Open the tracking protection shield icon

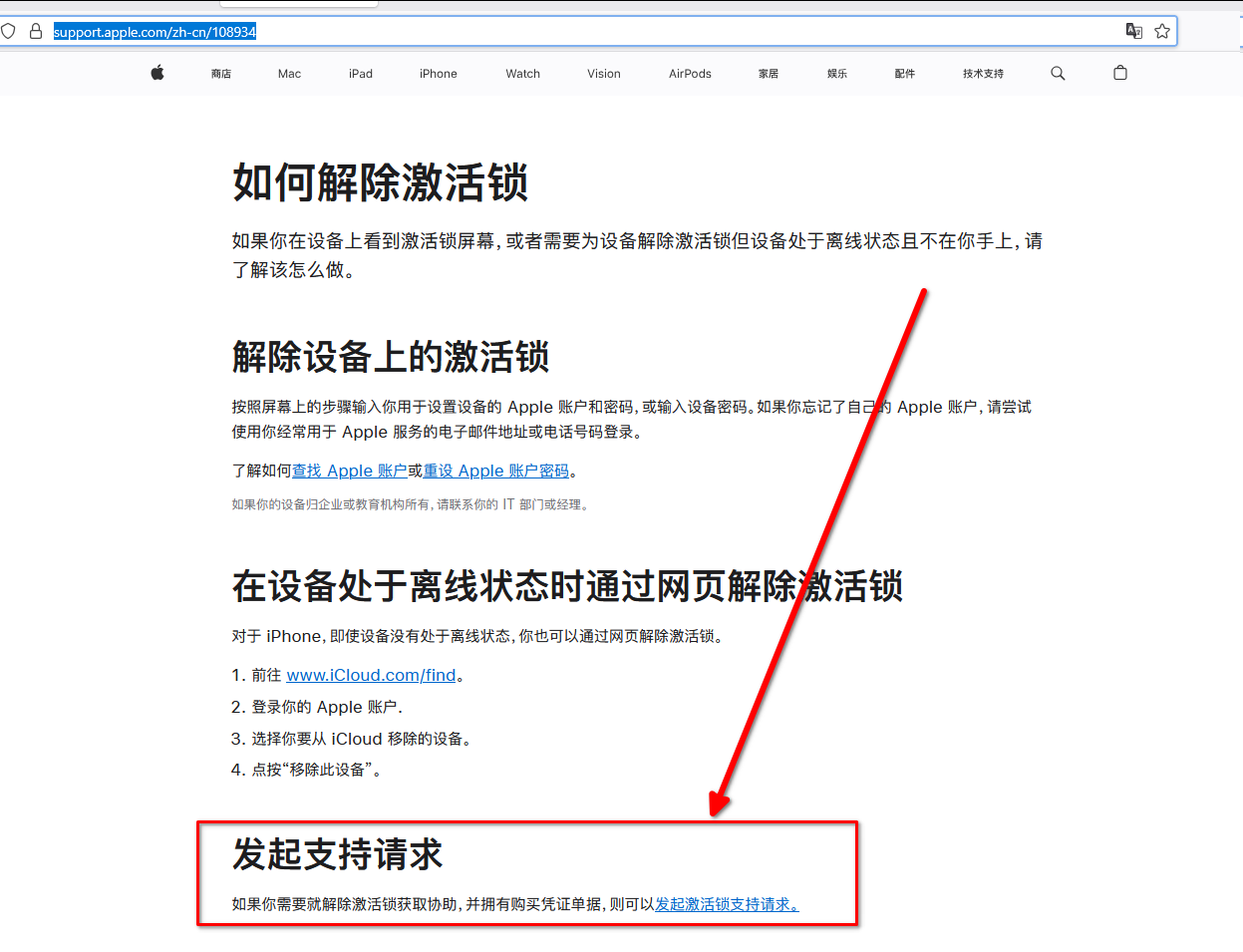(x=9, y=31)
